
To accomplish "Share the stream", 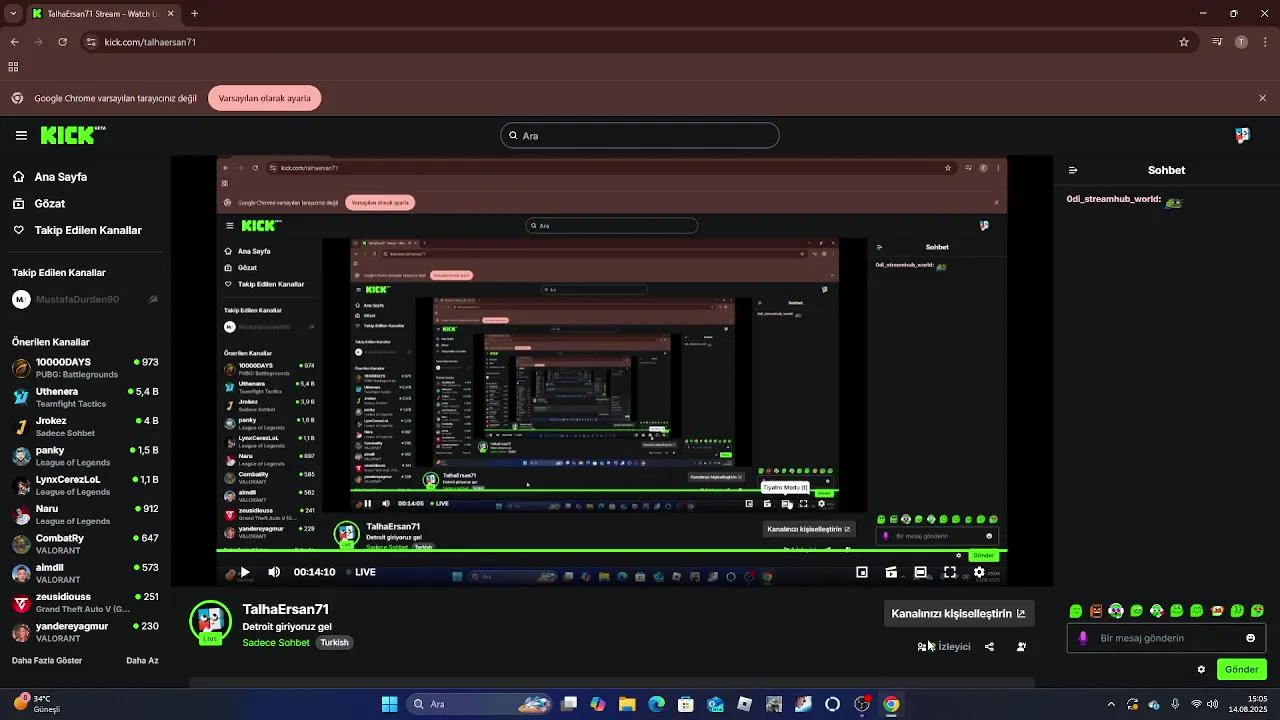I will tap(989, 646).
